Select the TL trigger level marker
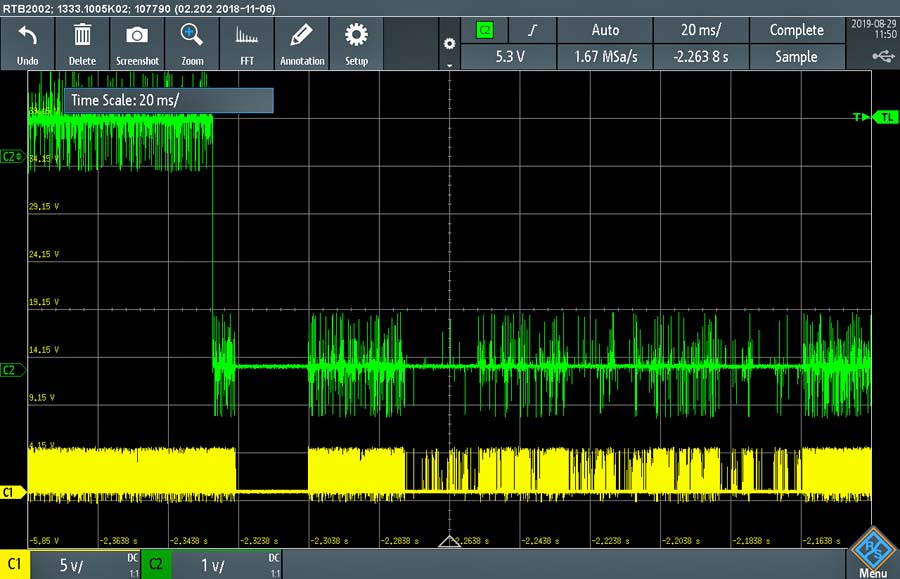The height and width of the screenshot is (579, 900). (886, 117)
